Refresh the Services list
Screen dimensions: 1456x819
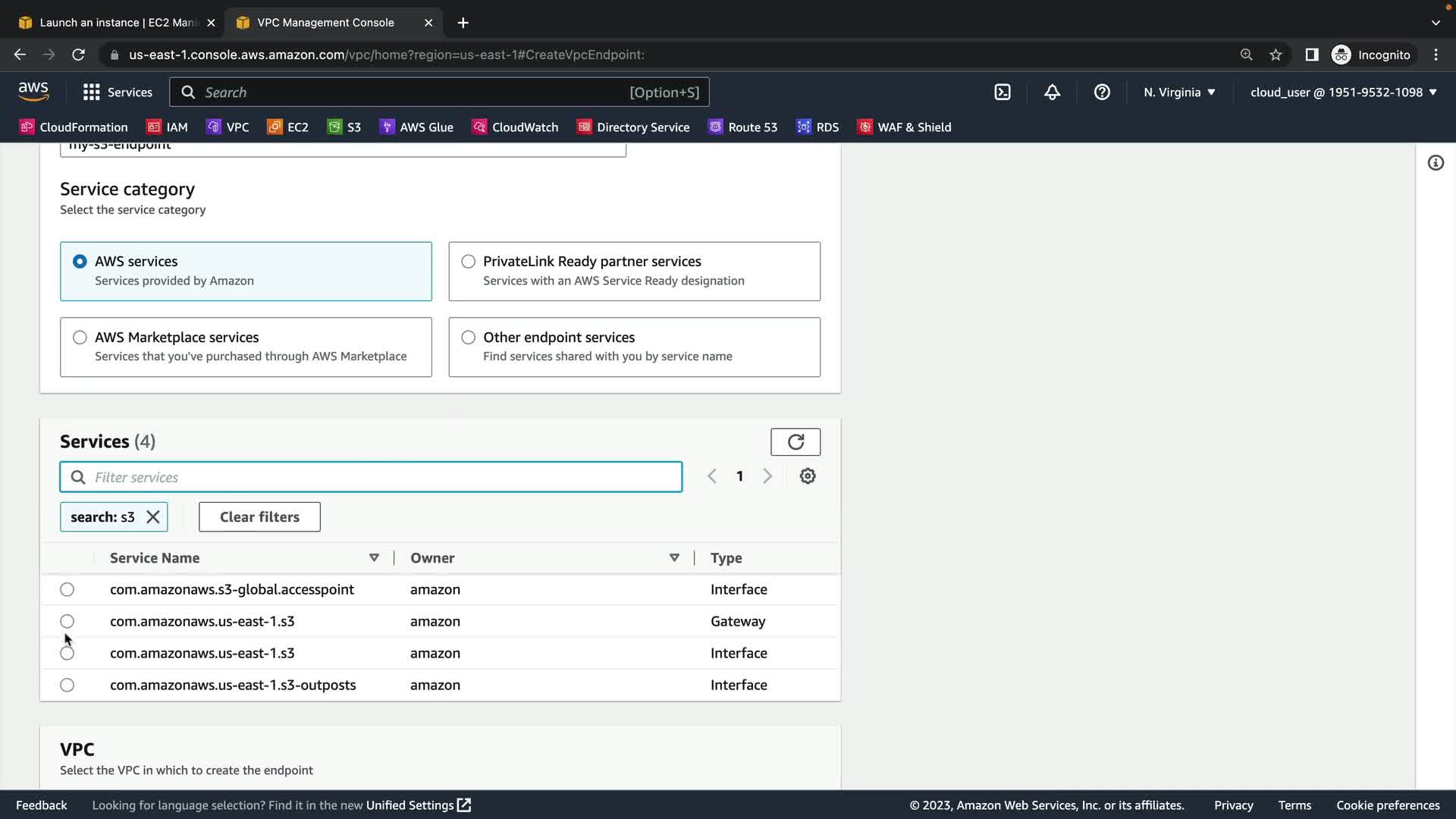click(x=795, y=442)
